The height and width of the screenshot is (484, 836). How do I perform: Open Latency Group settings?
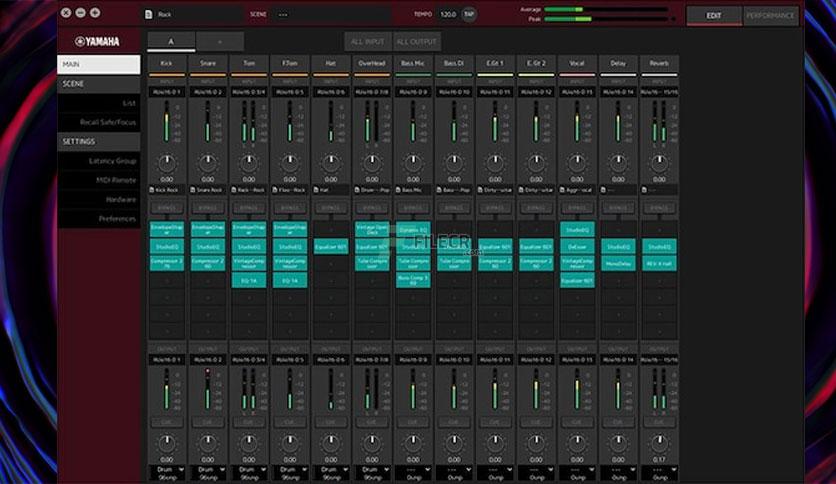[99, 160]
